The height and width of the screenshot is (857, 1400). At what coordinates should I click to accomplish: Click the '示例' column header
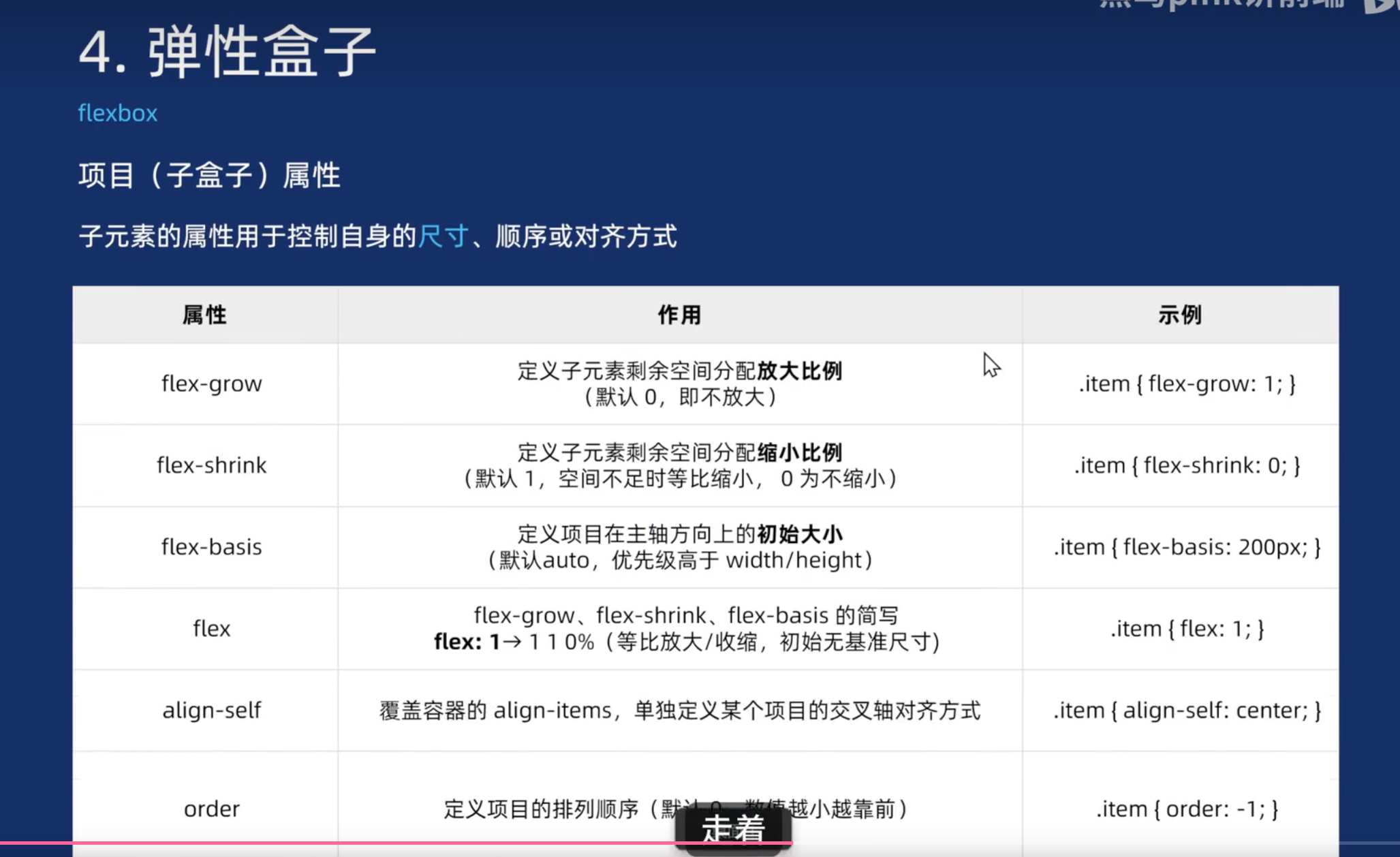point(1180,315)
